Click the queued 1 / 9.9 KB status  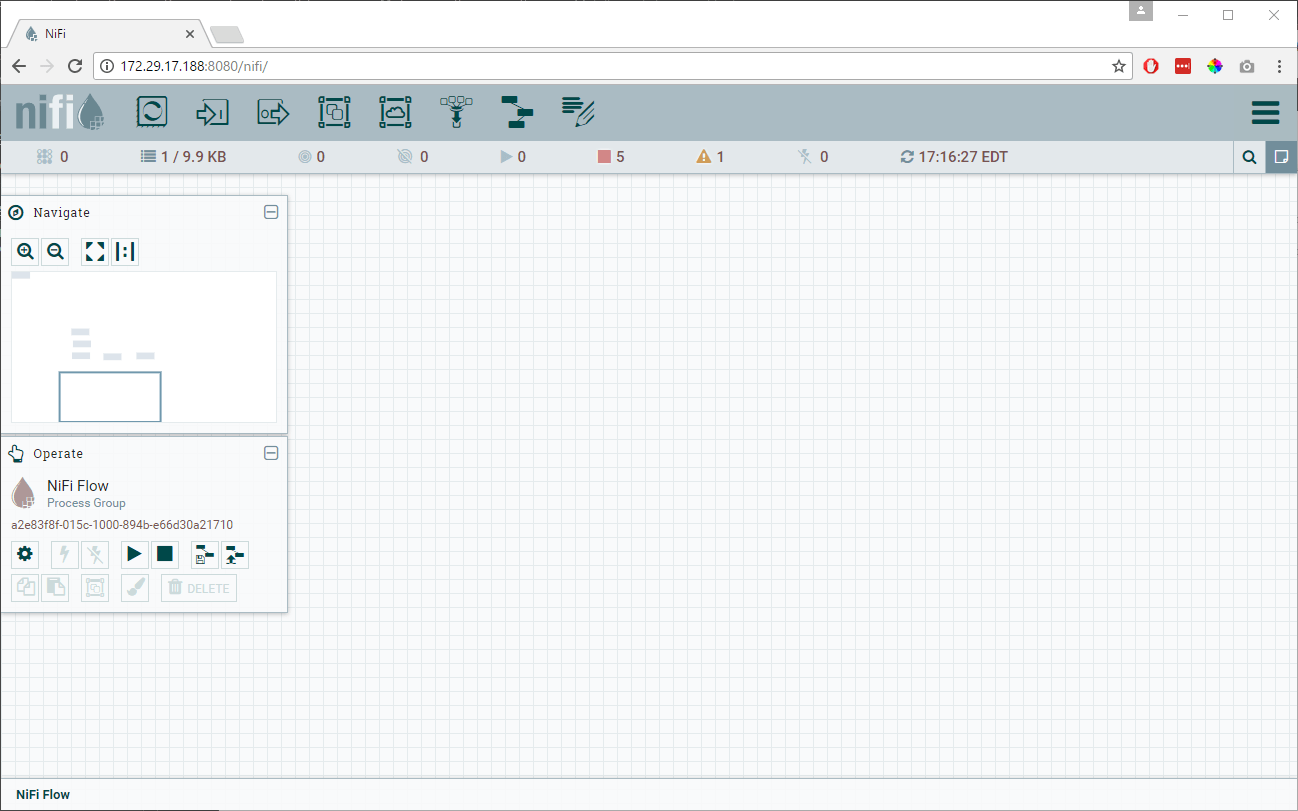point(183,157)
